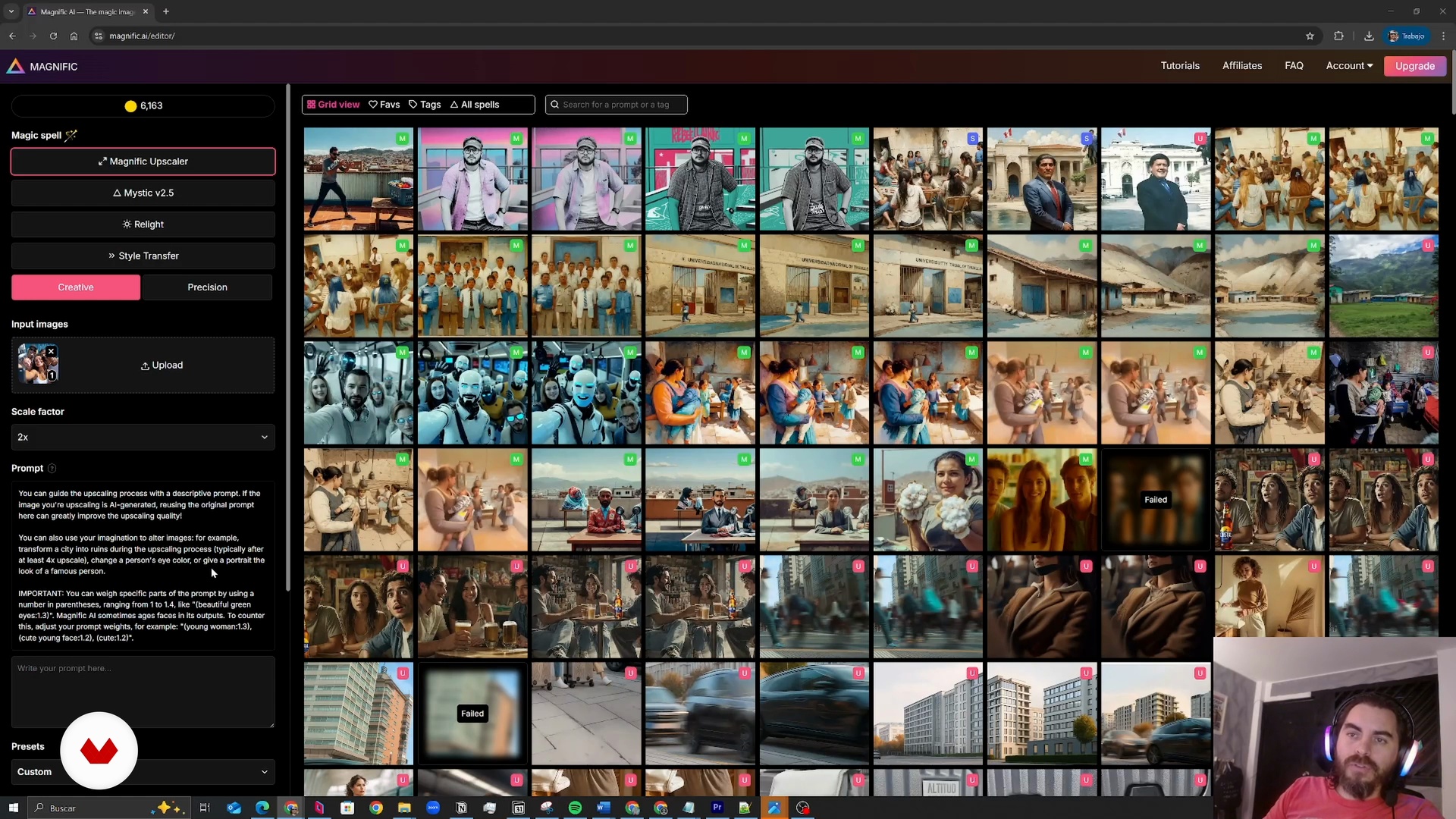The height and width of the screenshot is (819, 1456).
Task: Click the Upgrade button
Action: 1414,66
